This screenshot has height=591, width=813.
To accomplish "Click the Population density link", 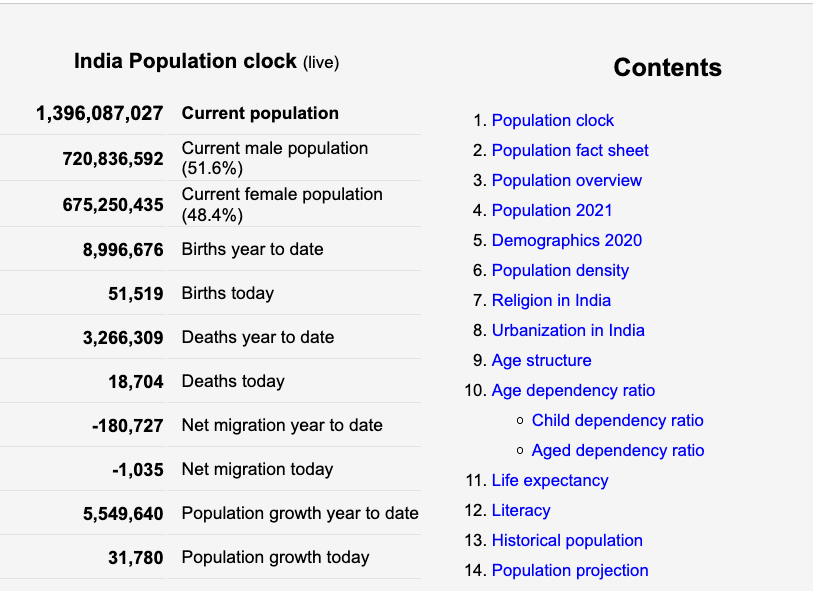I will click(560, 271).
